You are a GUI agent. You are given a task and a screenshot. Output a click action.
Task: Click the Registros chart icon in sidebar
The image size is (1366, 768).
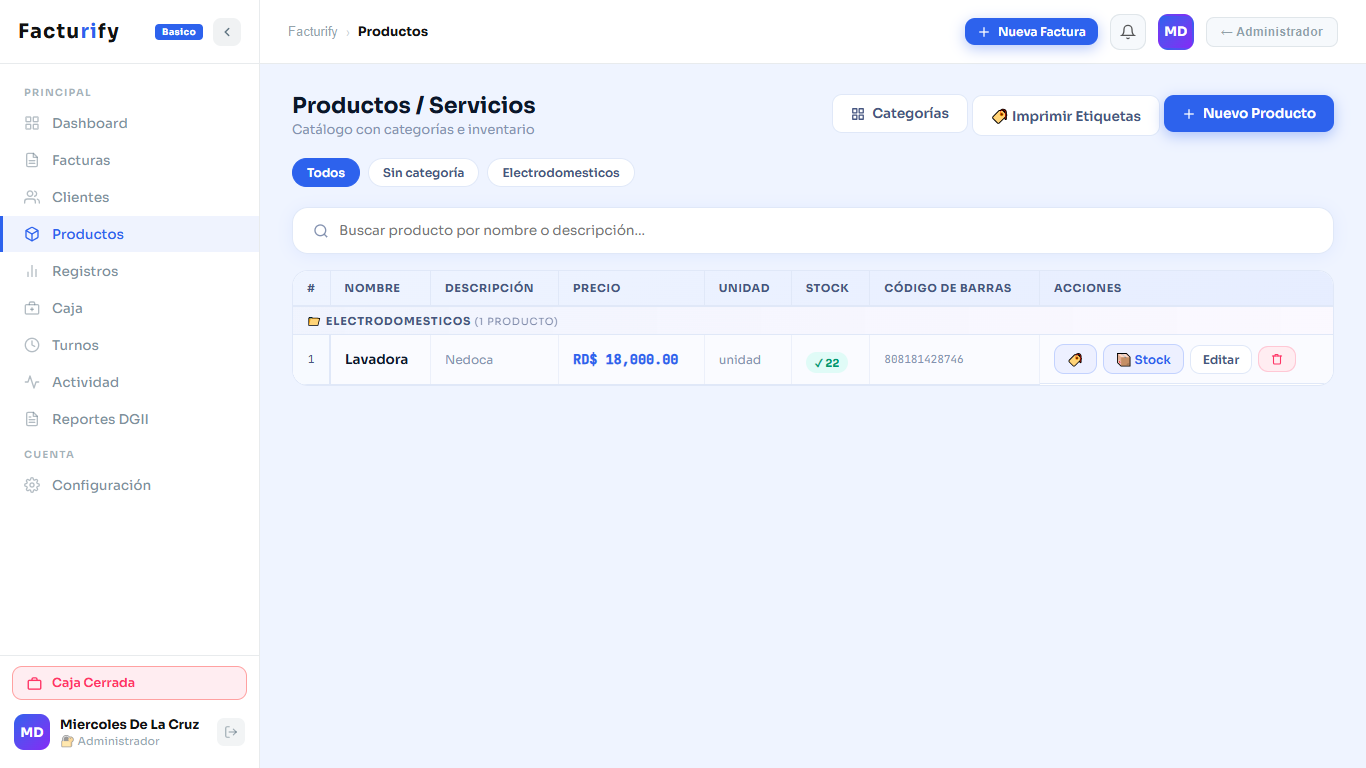32,271
